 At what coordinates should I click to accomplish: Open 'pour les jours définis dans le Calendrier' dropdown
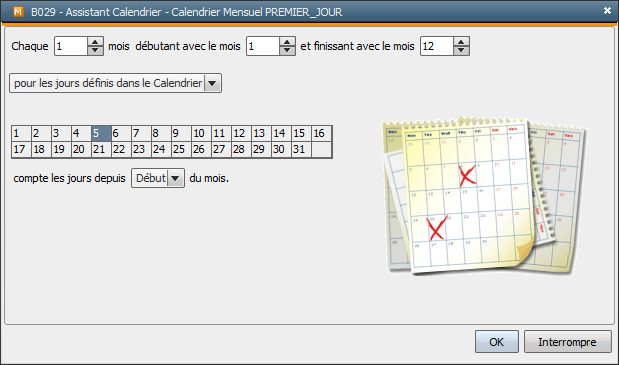(x=115, y=83)
